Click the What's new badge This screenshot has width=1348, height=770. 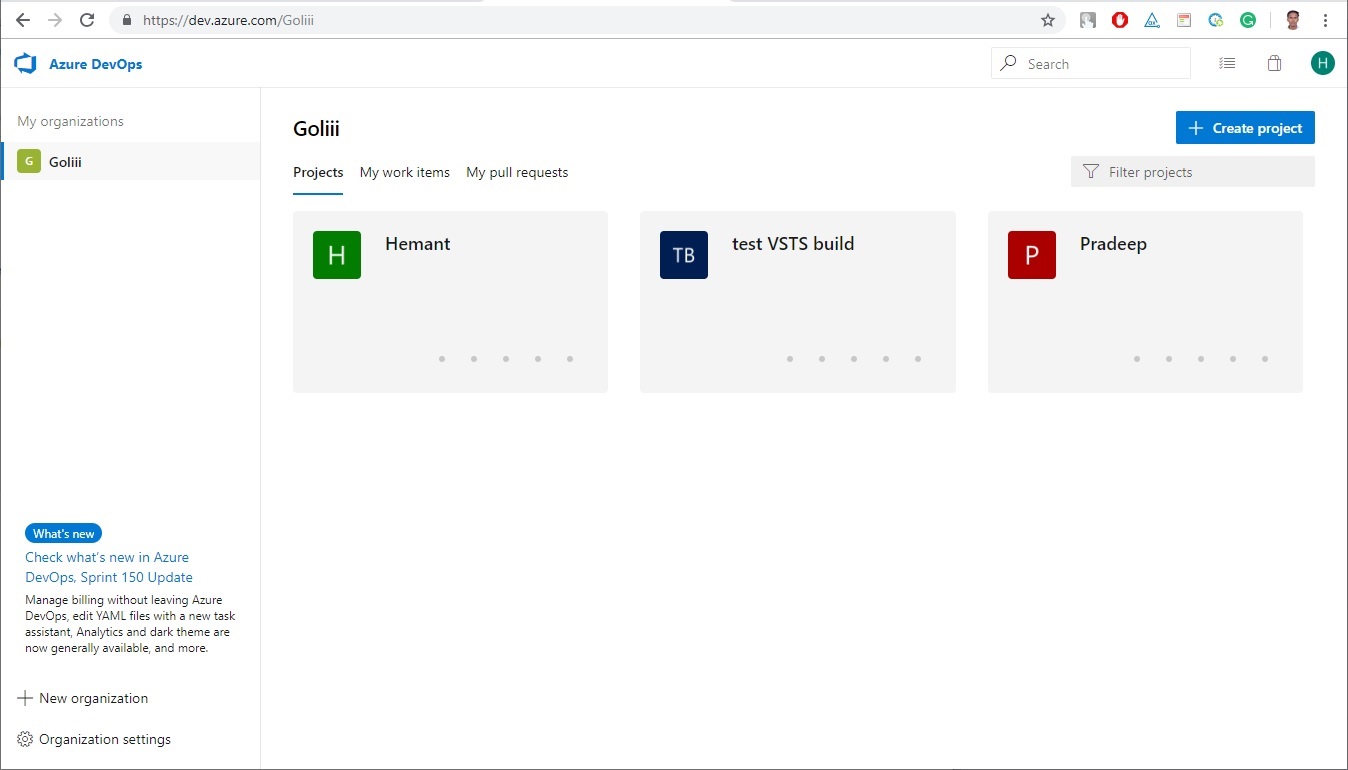pos(64,533)
